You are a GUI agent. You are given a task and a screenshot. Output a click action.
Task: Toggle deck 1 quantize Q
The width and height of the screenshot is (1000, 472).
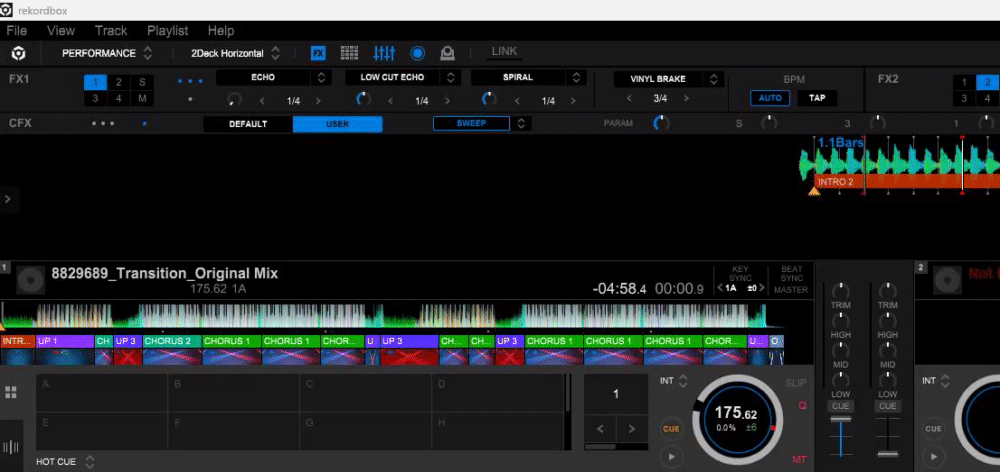coord(802,406)
